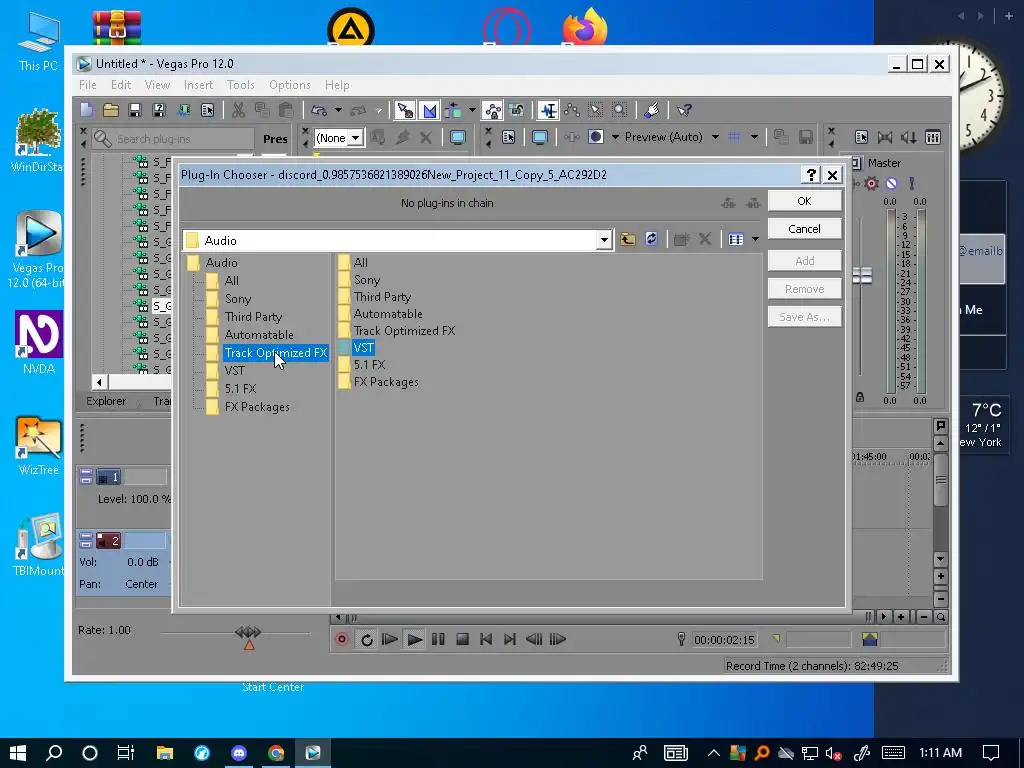Viewport: 1024px width, 768px height.
Task: Click the Stop transport button
Action: [462, 639]
